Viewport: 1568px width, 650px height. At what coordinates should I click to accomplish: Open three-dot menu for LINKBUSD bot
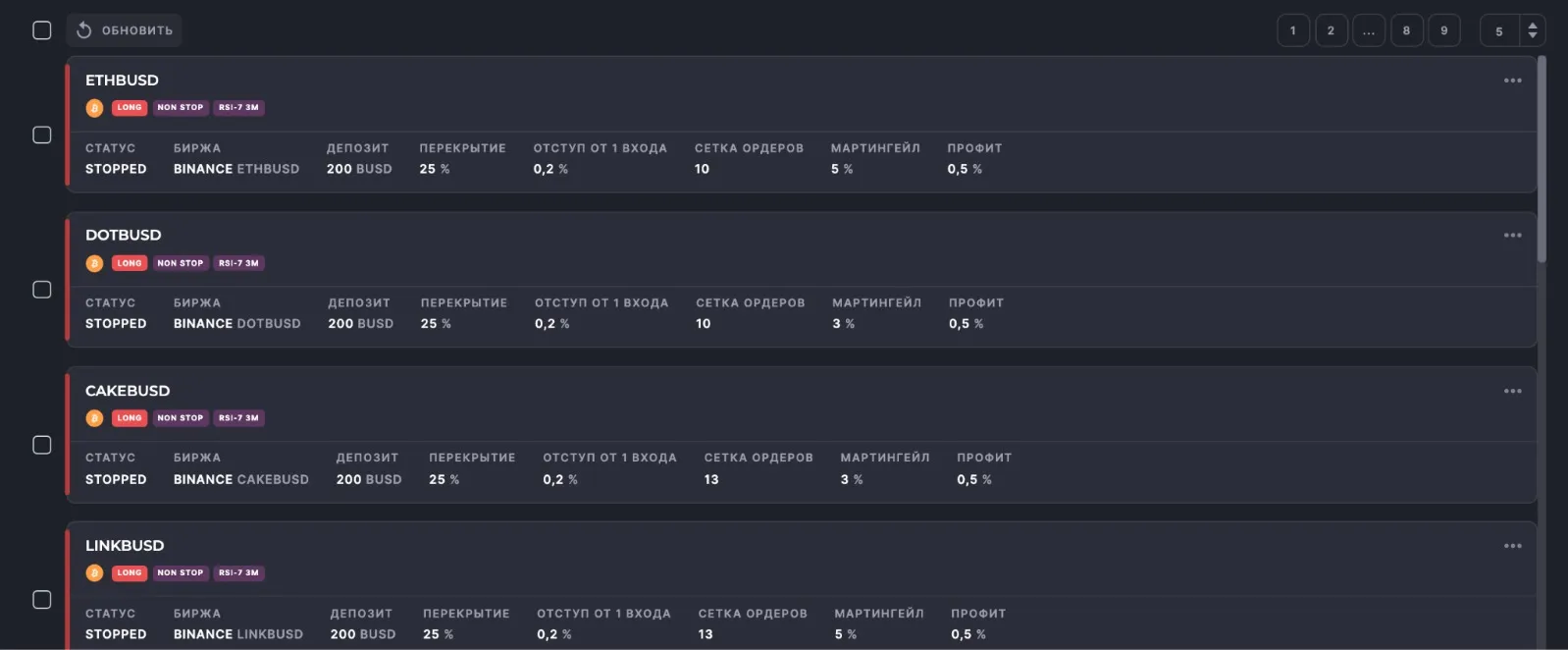click(1512, 546)
